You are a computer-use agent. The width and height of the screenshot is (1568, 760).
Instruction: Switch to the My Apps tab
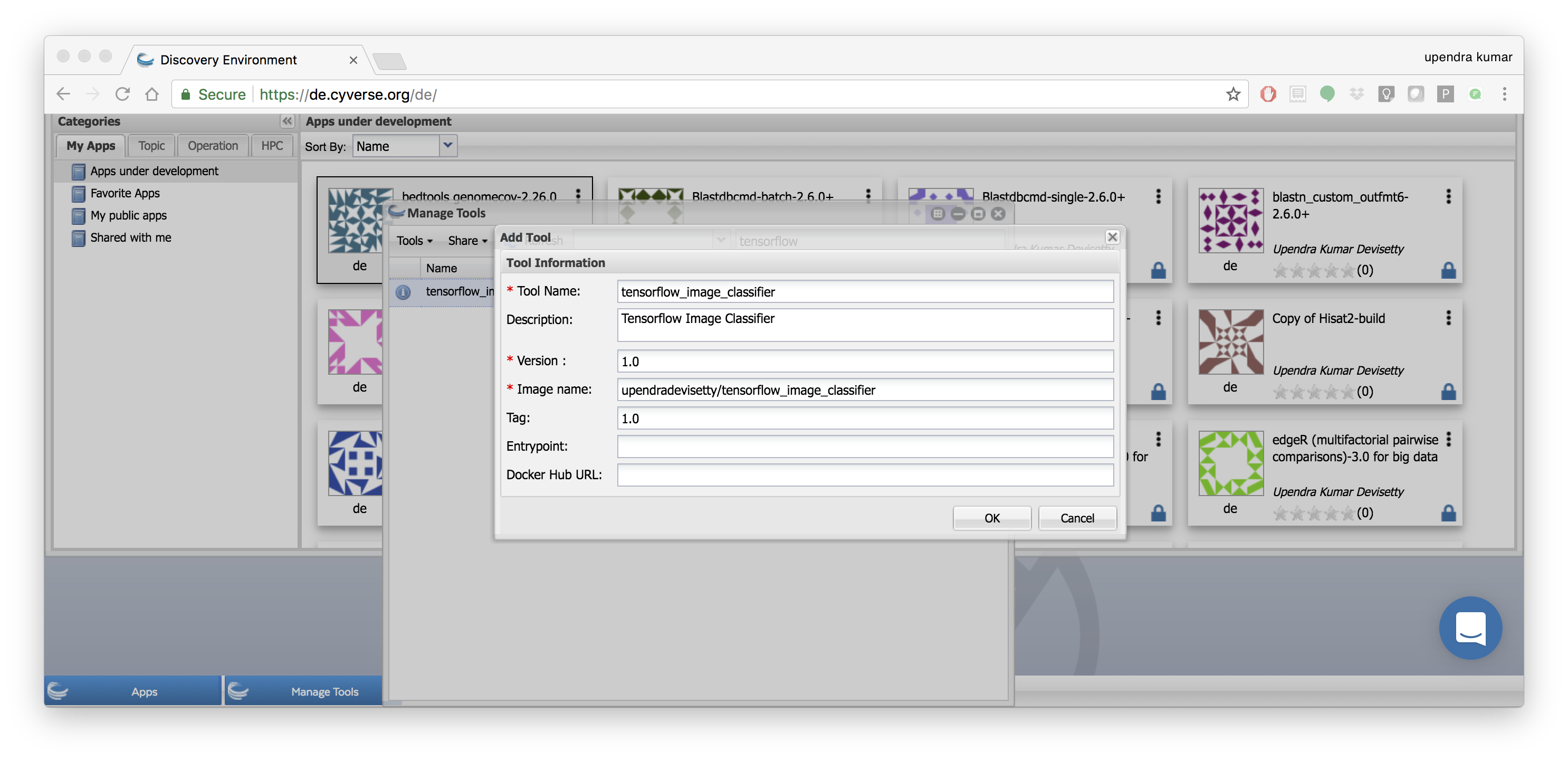(90, 144)
